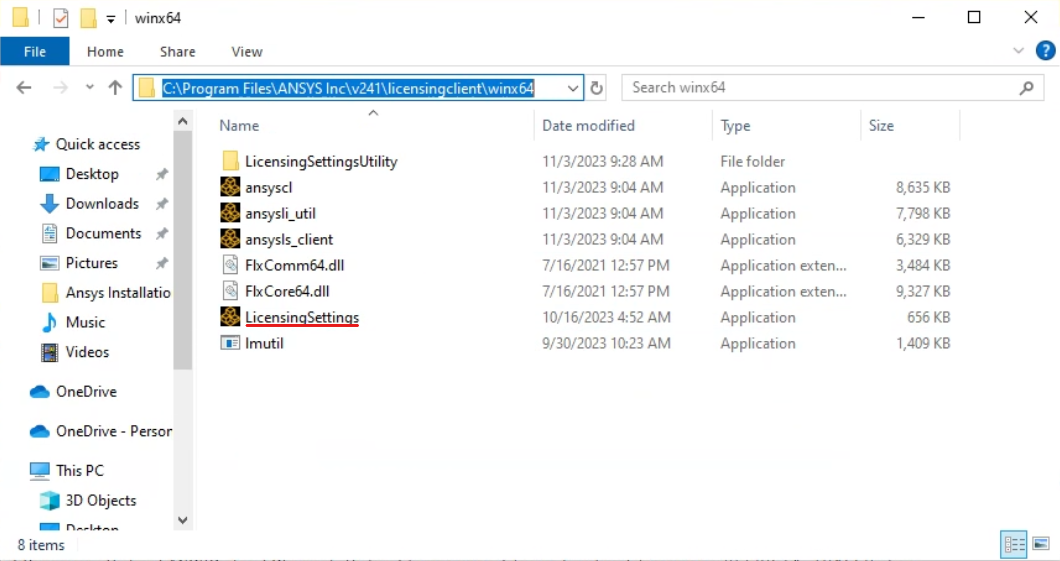Open recent locations dropdown arrow

(90, 88)
